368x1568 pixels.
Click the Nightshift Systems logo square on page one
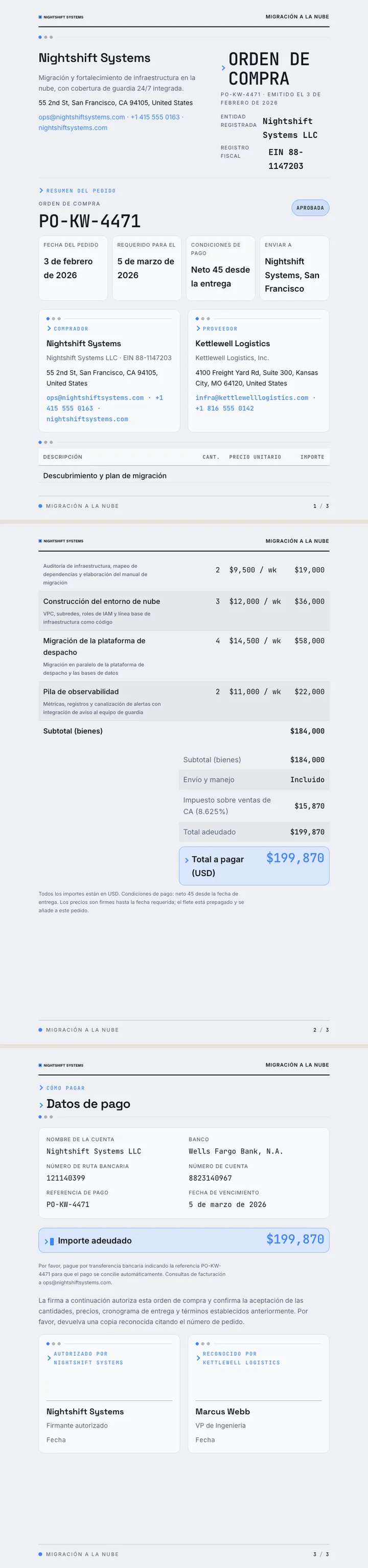coord(40,17)
